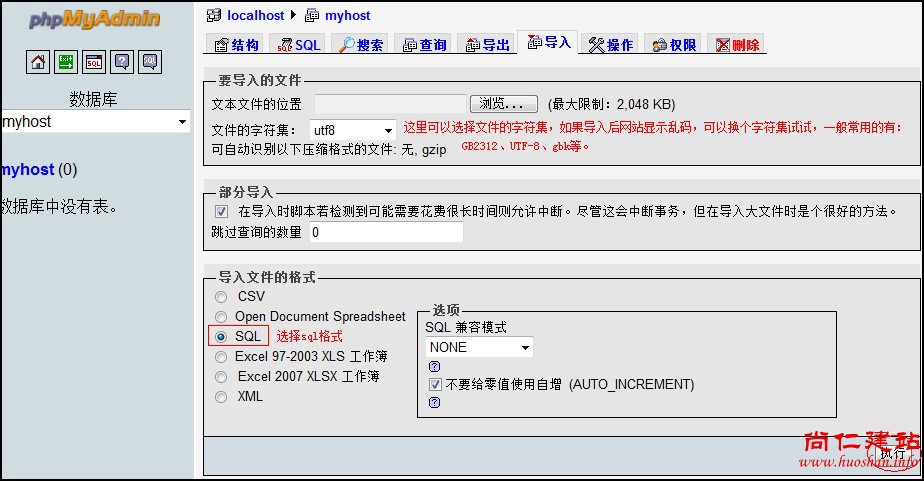Image resolution: width=924 pixels, height=481 pixels.
Task: Open the SQL compatibility mode NONE dropdown
Action: coord(479,347)
